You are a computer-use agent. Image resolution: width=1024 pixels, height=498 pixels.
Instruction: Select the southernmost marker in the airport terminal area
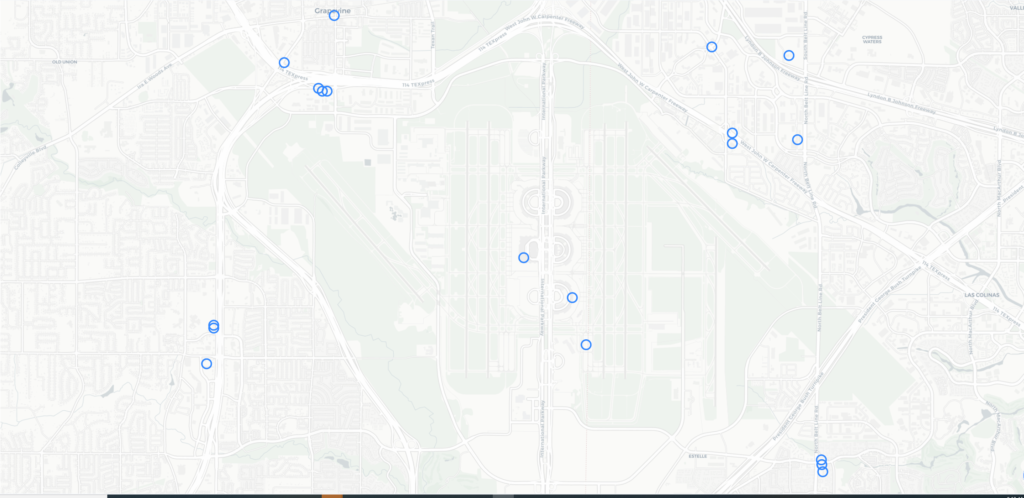[x=586, y=345]
